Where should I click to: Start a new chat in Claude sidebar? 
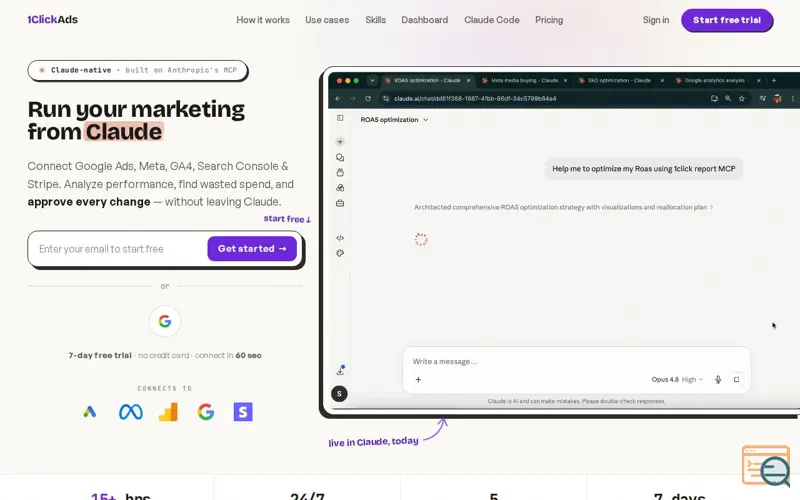coord(340,142)
